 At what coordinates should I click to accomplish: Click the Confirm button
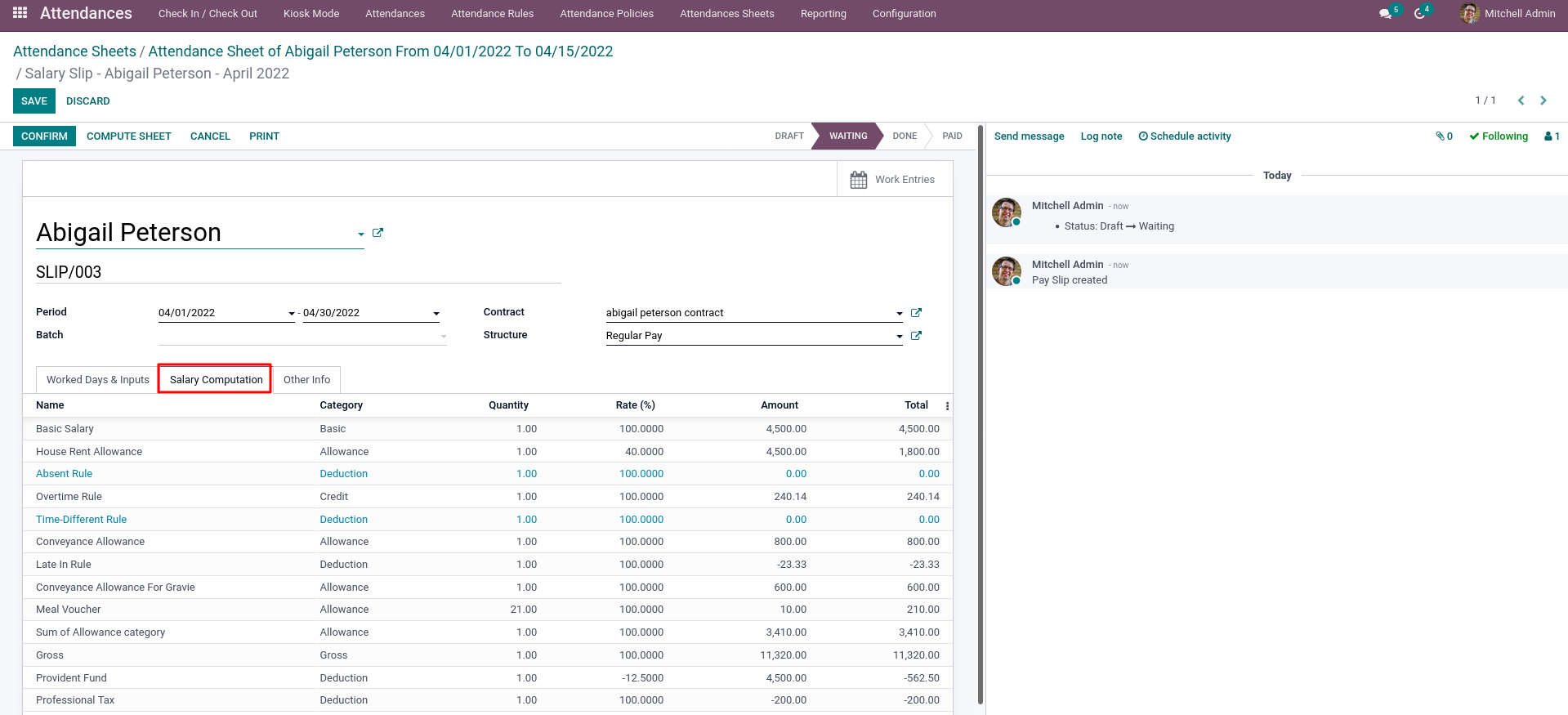click(x=44, y=136)
